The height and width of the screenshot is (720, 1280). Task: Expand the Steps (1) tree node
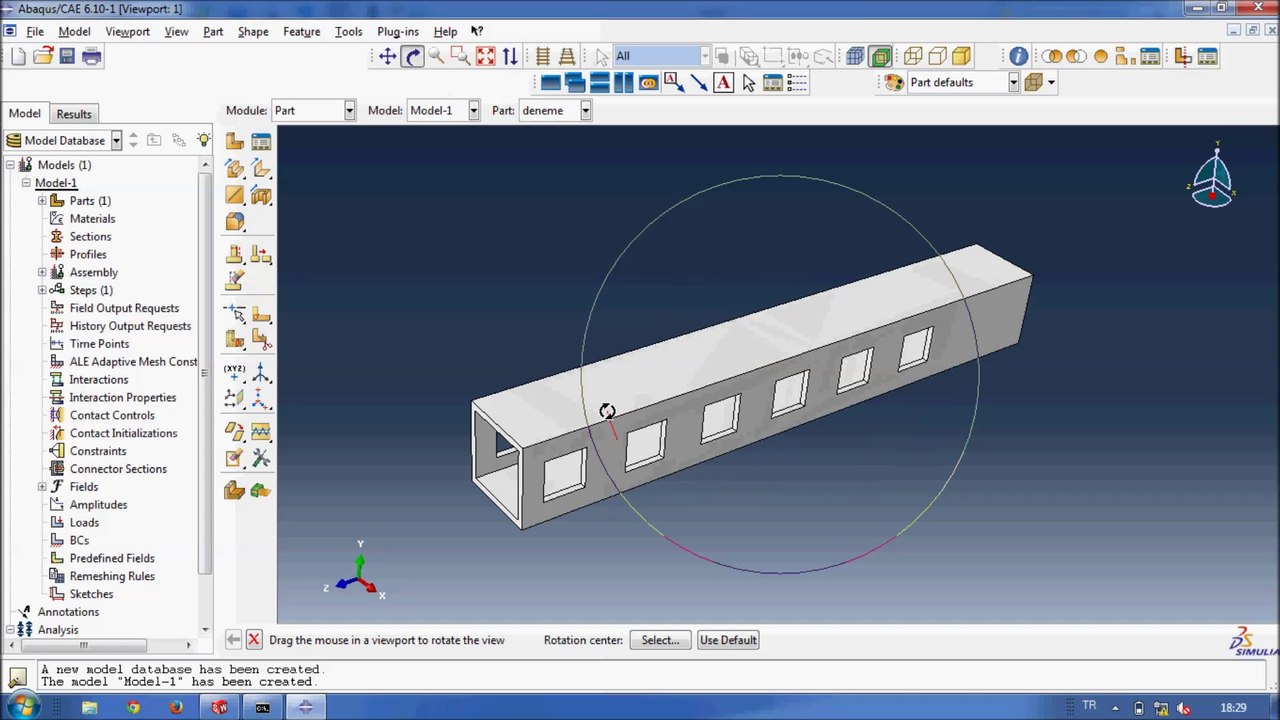pos(42,291)
